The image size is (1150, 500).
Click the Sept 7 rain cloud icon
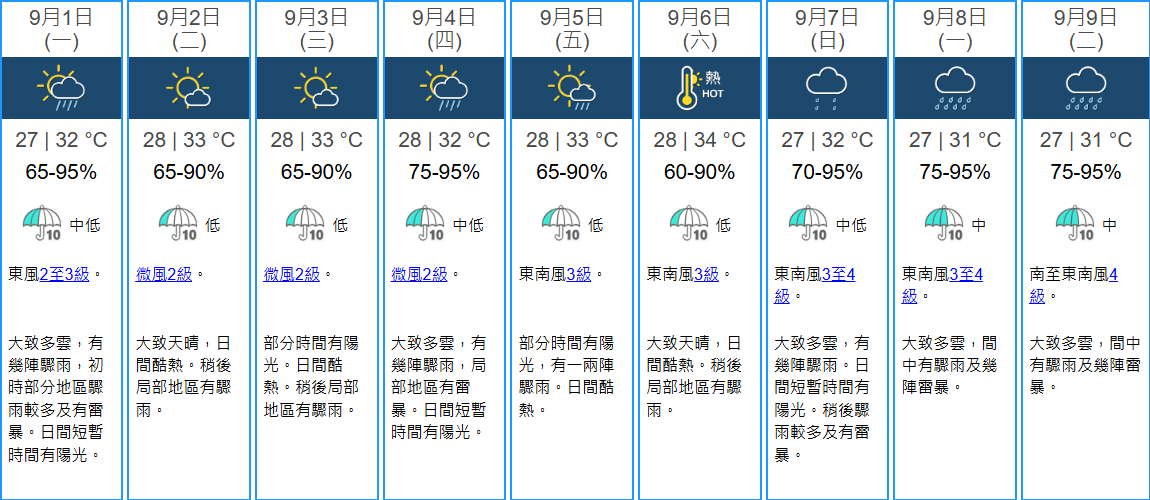827,88
